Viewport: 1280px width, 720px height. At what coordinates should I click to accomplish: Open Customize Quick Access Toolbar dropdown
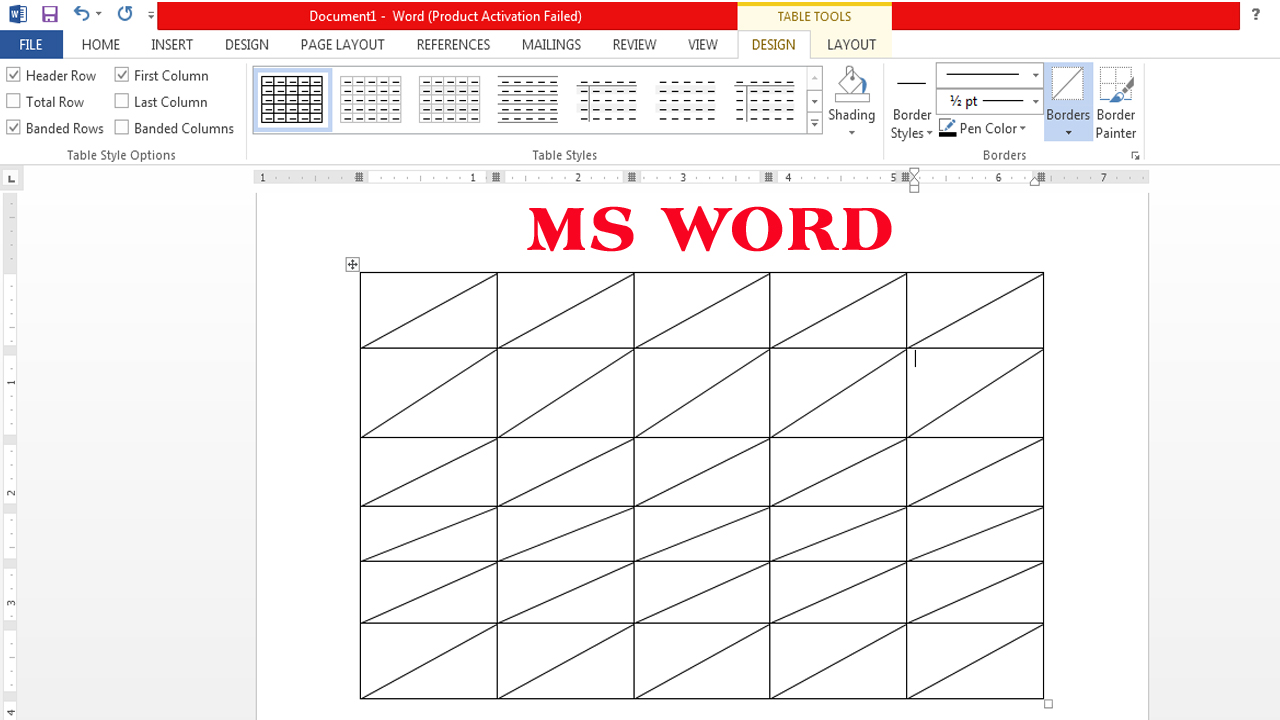[x=151, y=15]
